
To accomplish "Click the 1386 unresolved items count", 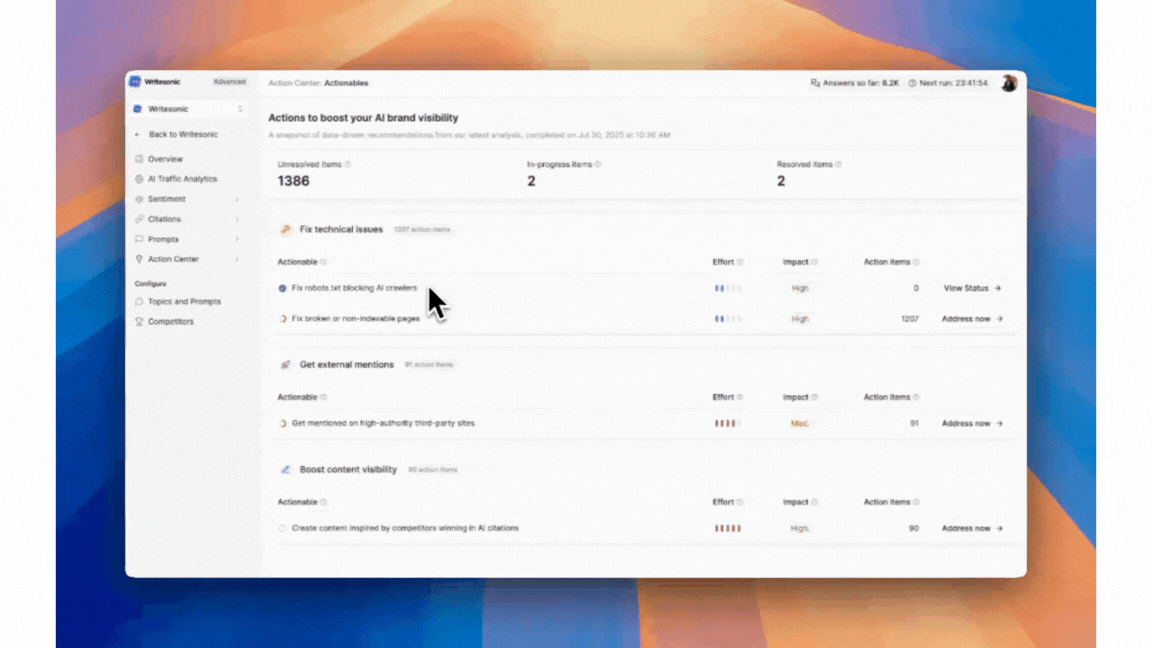I will point(293,181).
